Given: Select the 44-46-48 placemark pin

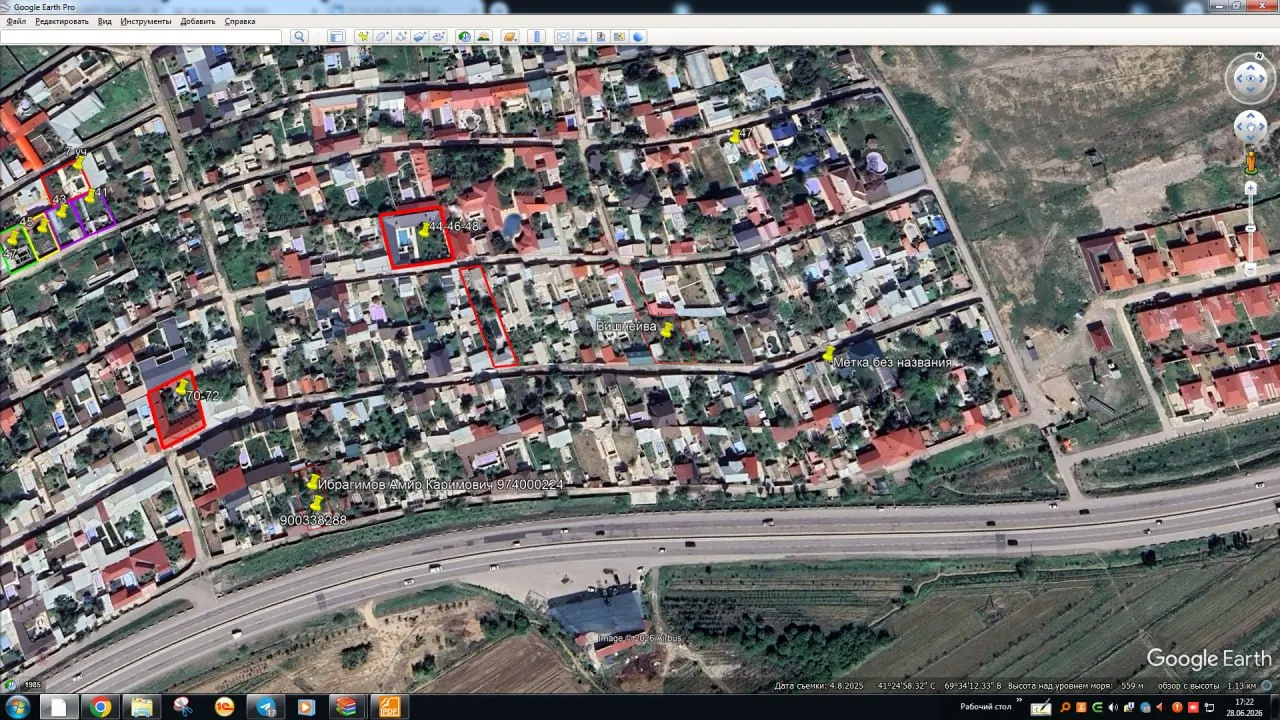Looking at the screenshot, I should coord(425,229).
